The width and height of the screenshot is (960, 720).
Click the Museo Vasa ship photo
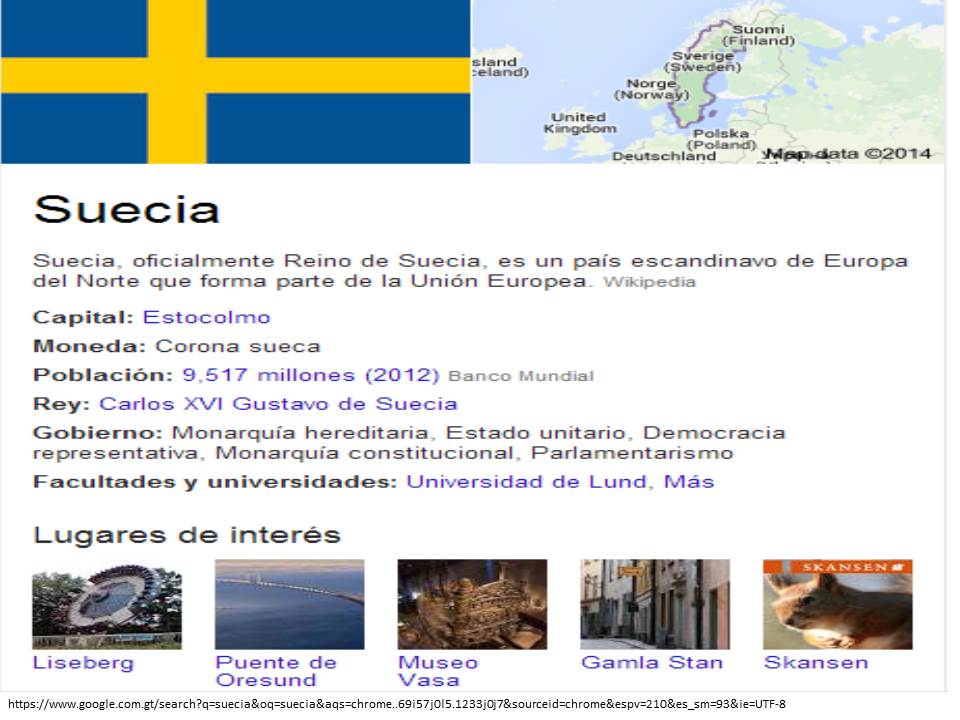coord(472,604)
